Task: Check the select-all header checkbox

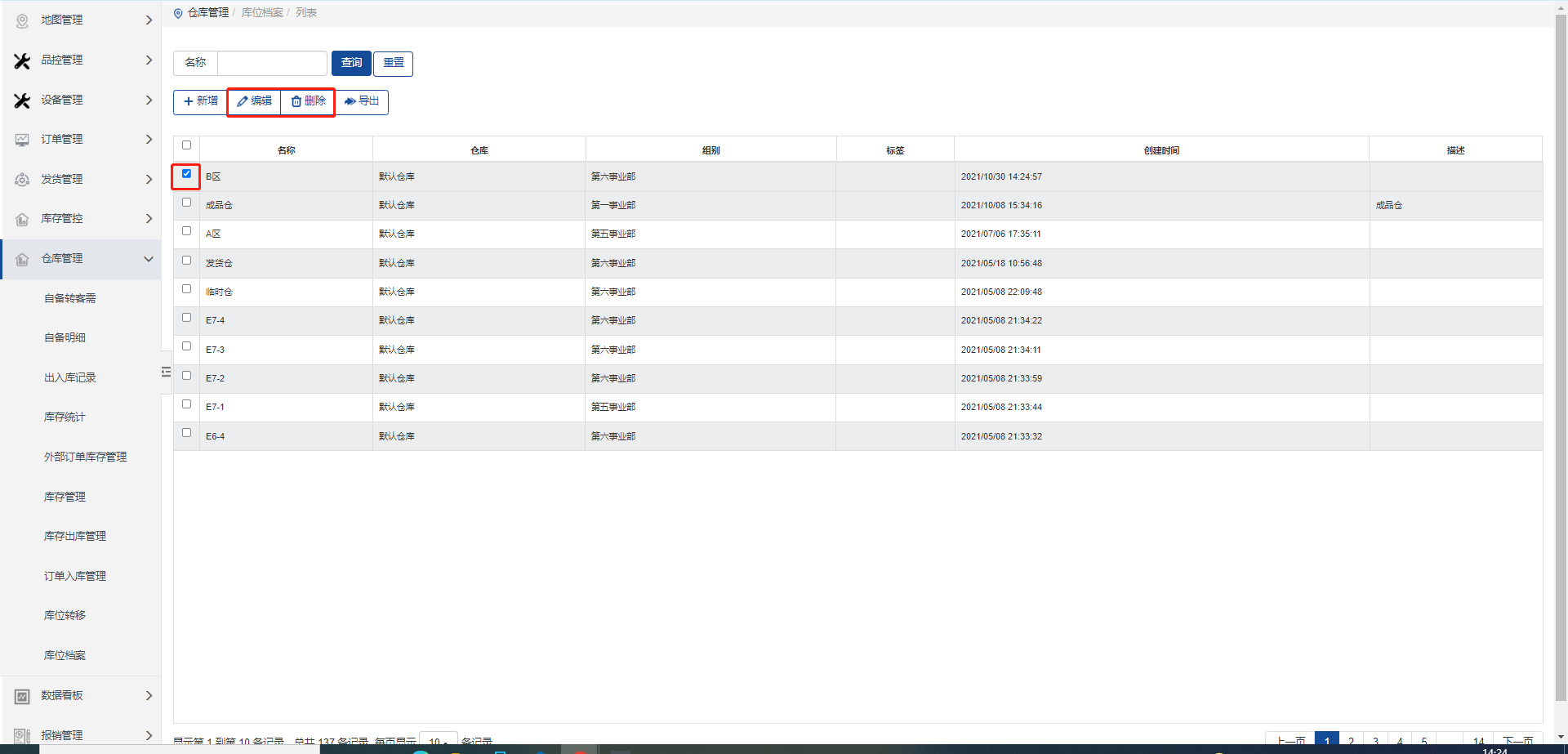Action: coord(186,145)
